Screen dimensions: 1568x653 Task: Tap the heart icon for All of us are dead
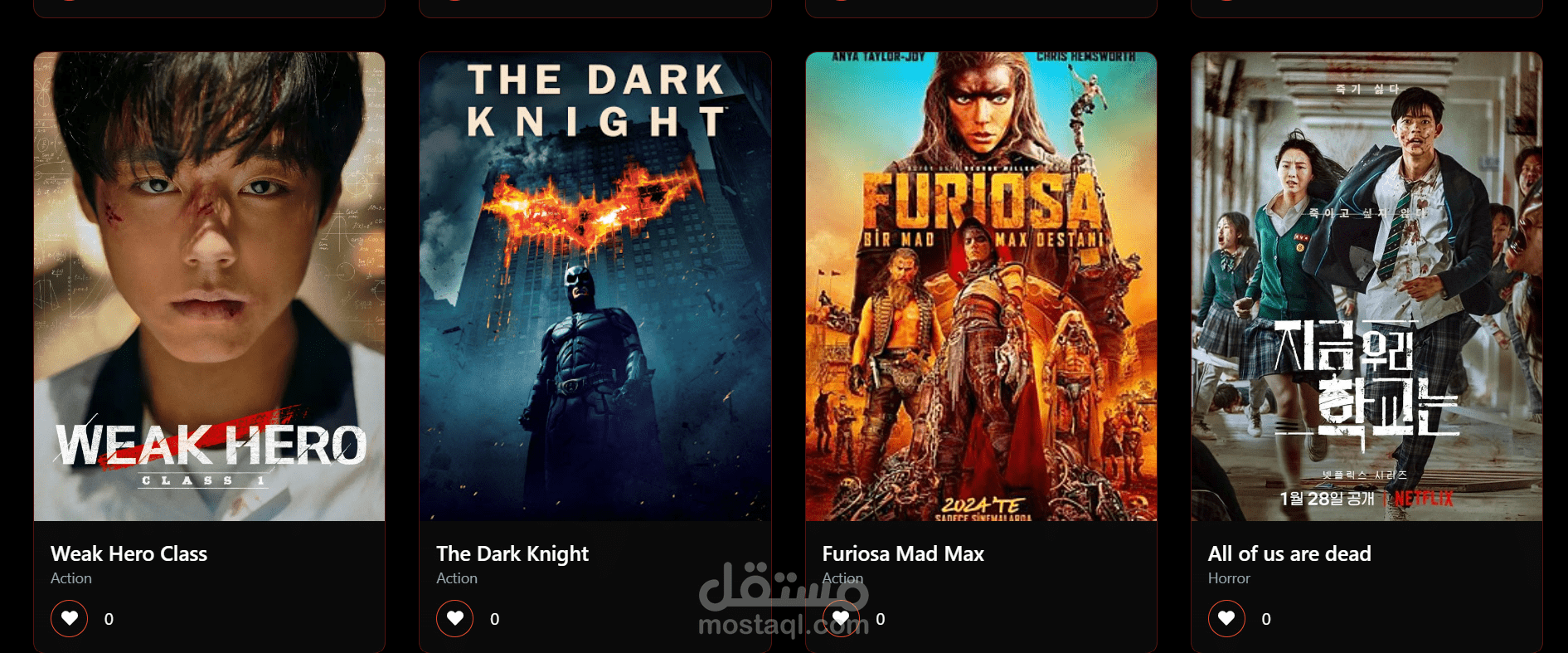coord(1226,618)
